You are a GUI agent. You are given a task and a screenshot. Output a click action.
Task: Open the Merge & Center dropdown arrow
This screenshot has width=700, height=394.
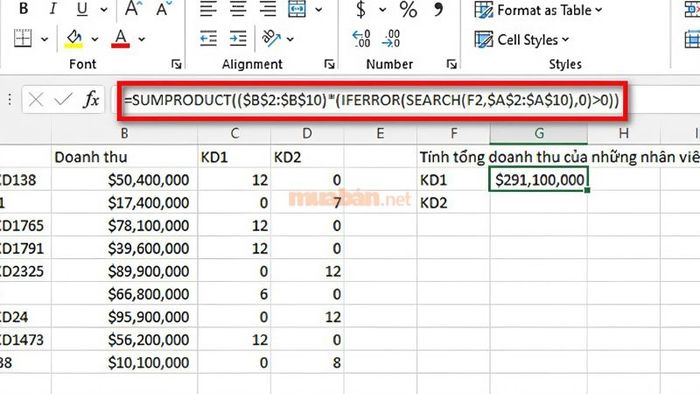tap(319, 9)
